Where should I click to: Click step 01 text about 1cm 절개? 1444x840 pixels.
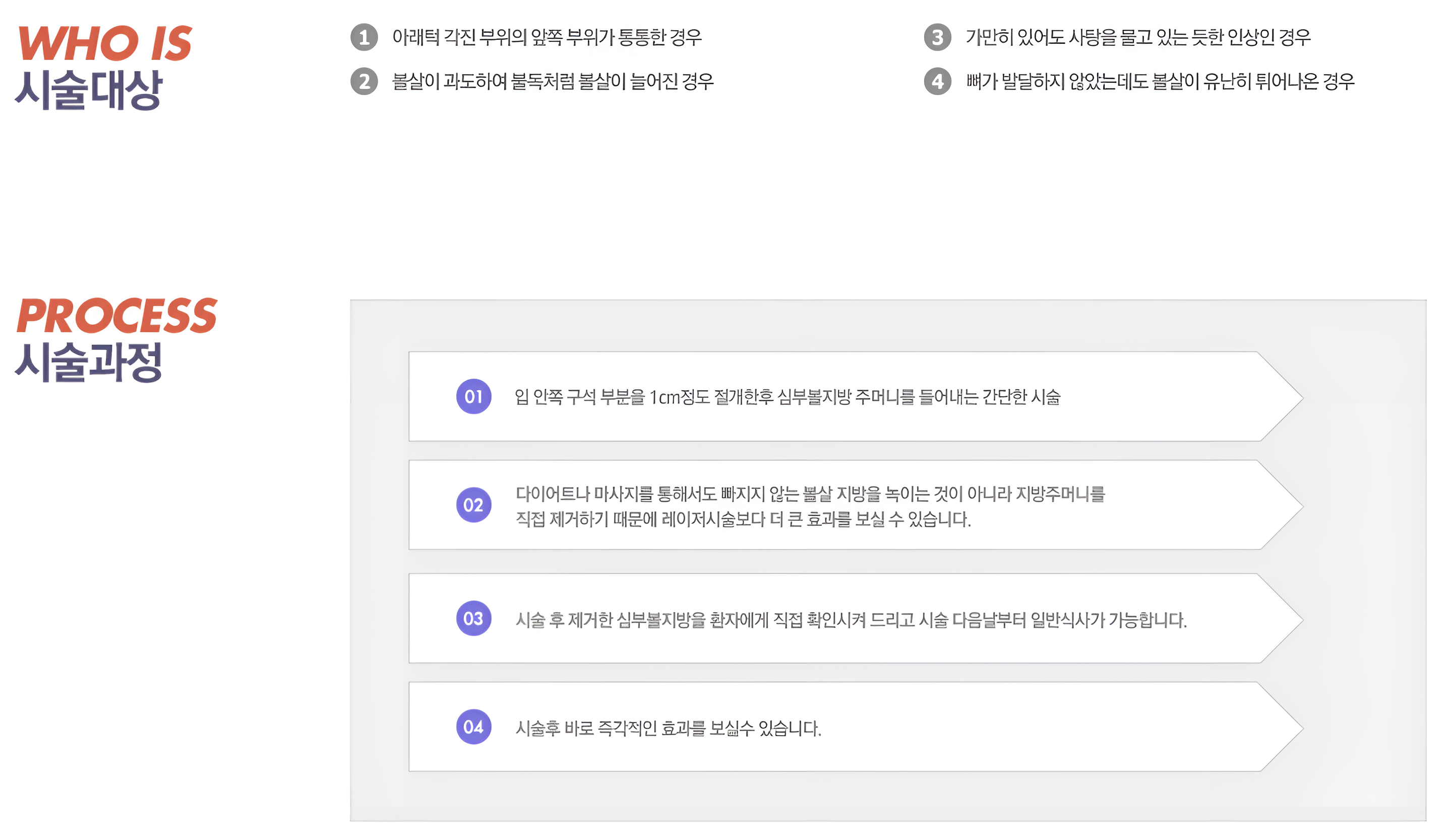pyautogui.click(x=788, y=396)
